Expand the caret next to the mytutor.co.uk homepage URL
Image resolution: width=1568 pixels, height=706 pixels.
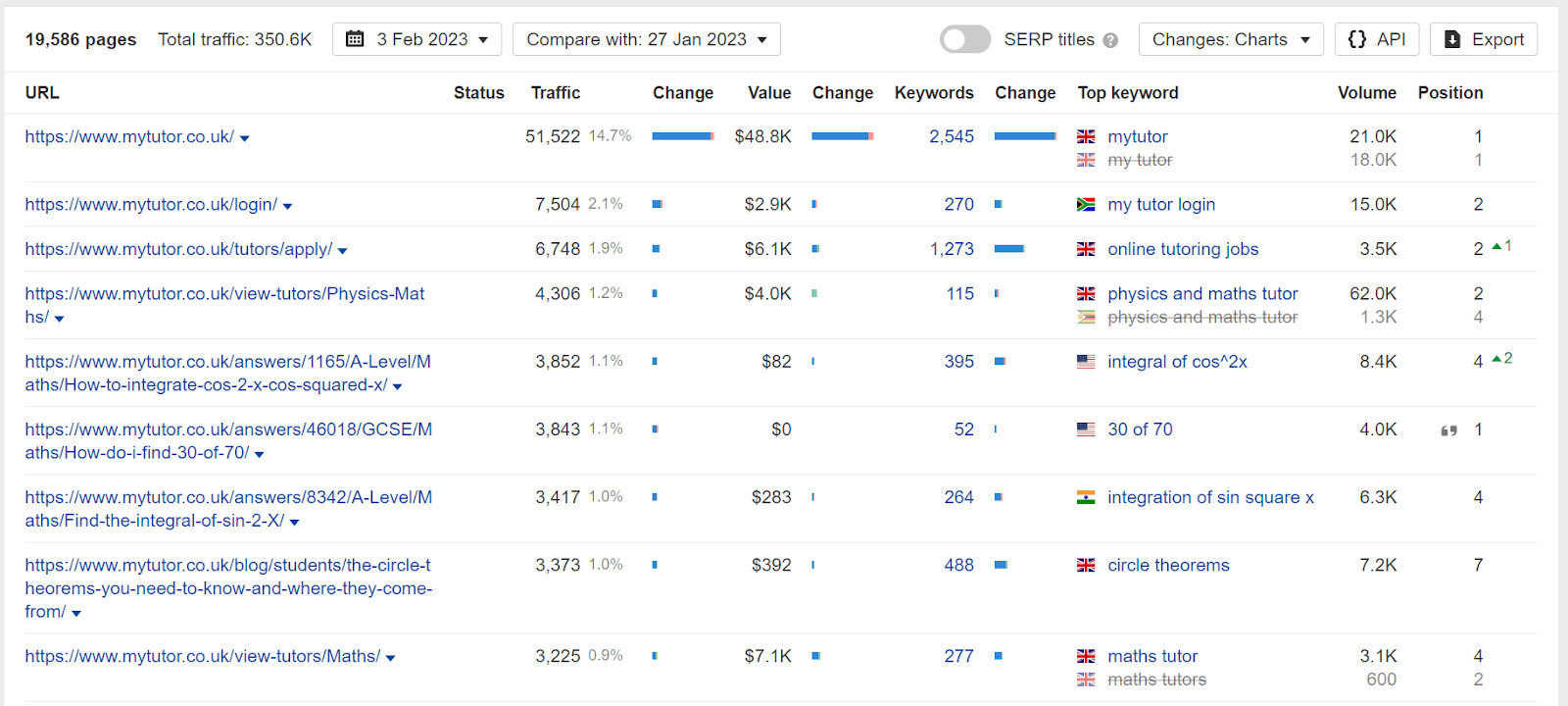(245, 138)
